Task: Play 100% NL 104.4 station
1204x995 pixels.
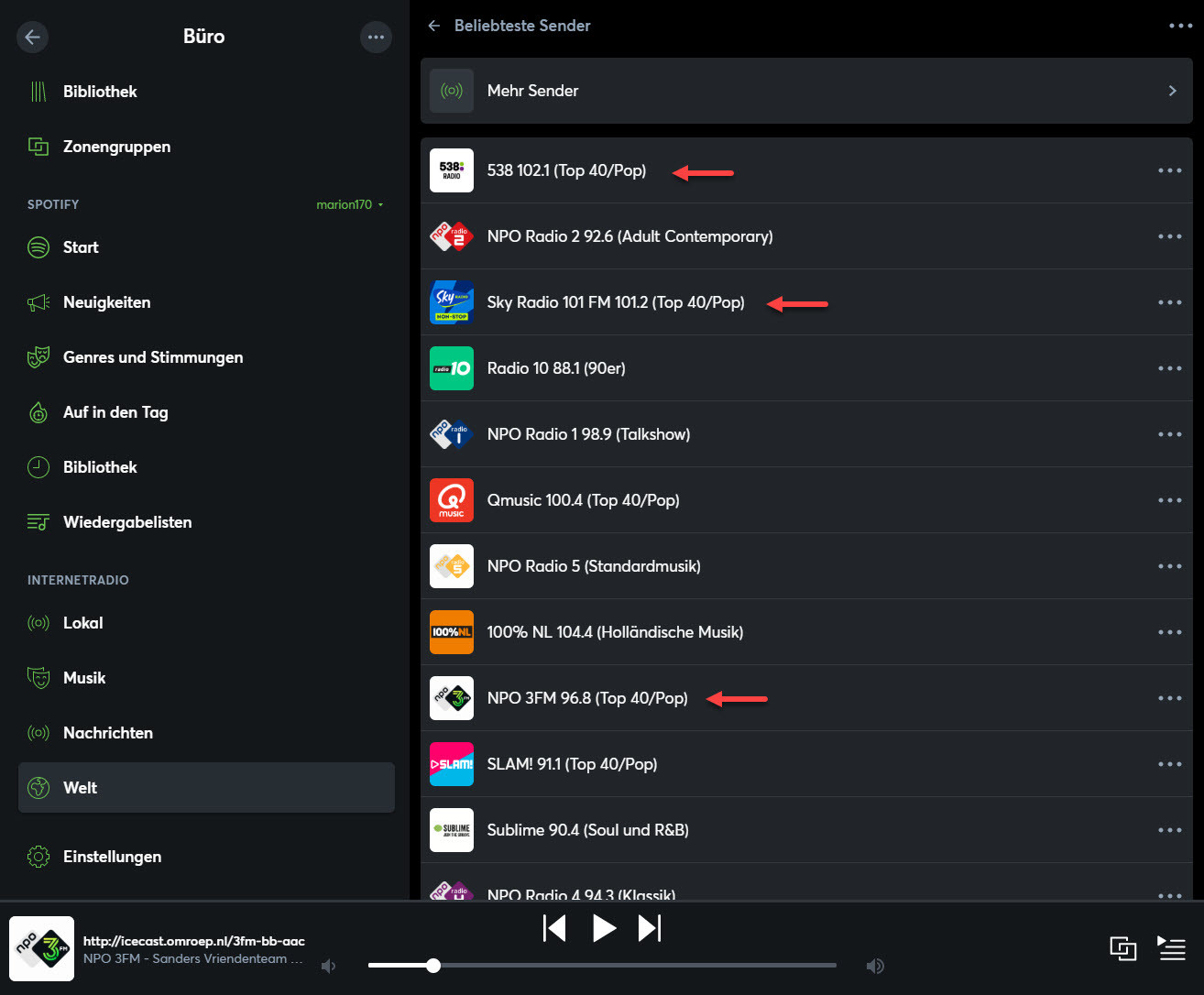Action: pos(615,632)
